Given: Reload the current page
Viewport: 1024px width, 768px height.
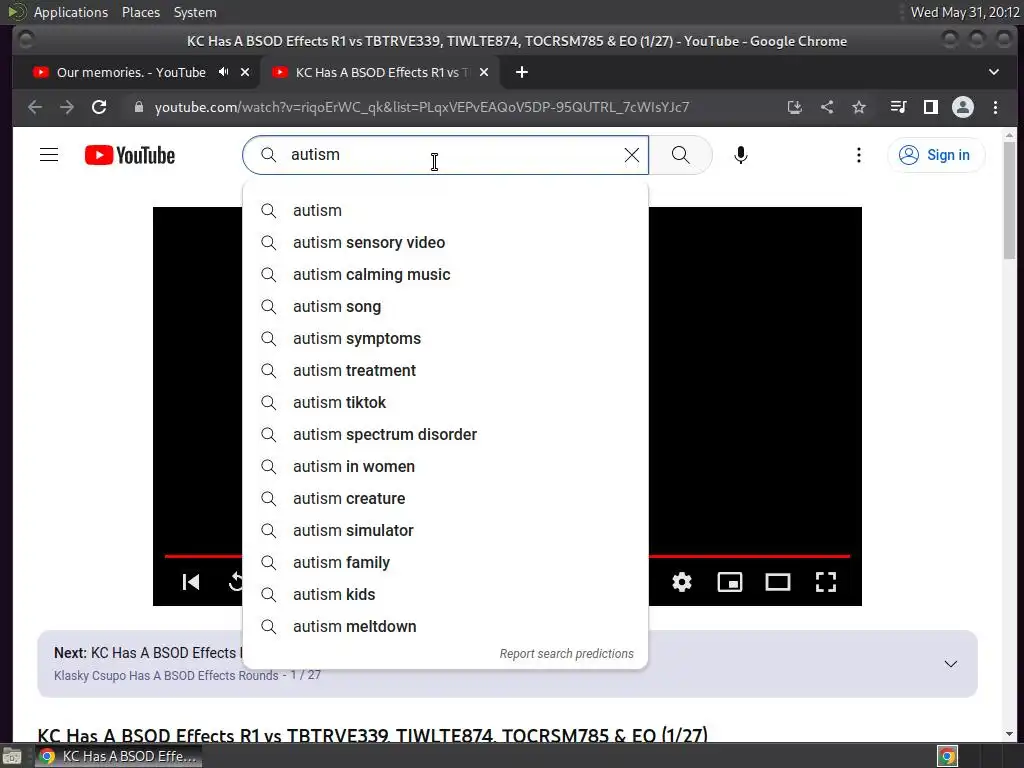Looking at the screenshot, I should coord(99,107).
